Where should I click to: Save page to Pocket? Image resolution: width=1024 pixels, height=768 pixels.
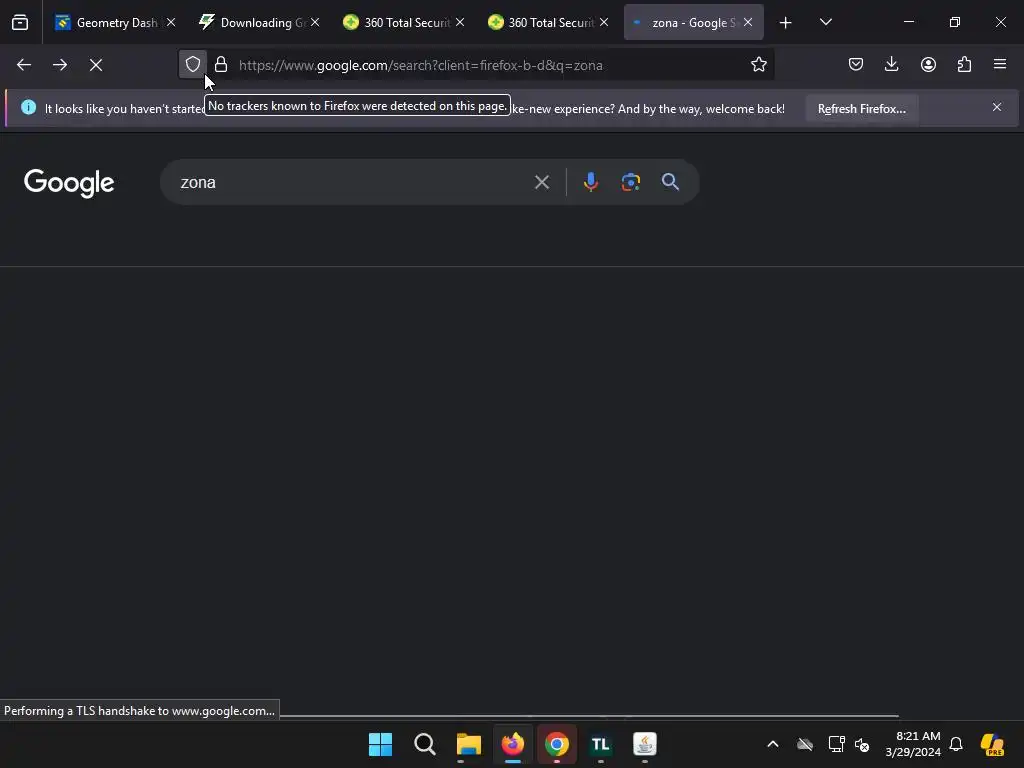click(x=856, y=64)
